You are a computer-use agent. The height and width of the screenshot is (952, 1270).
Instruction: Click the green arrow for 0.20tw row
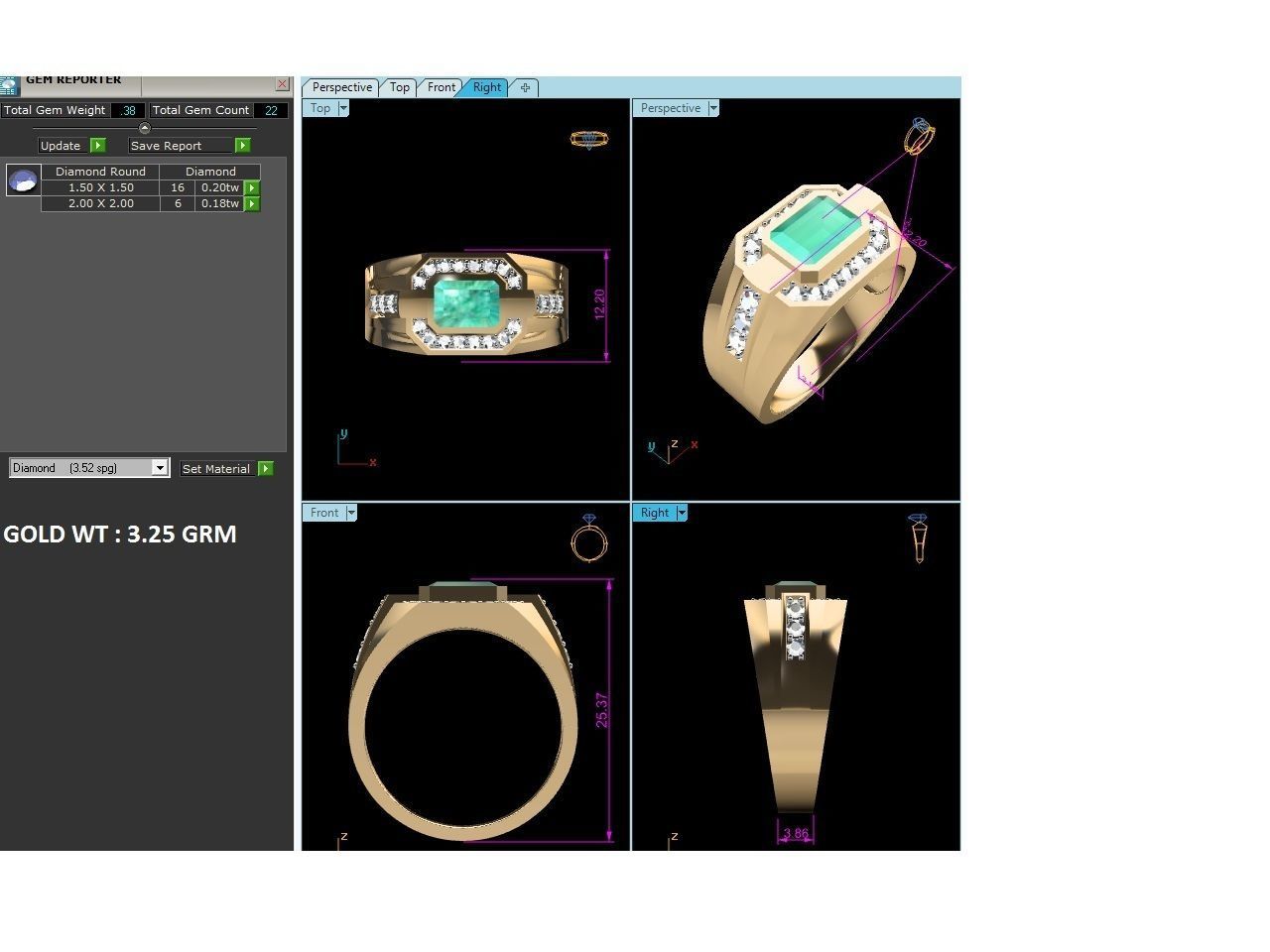tap(252, 187)
